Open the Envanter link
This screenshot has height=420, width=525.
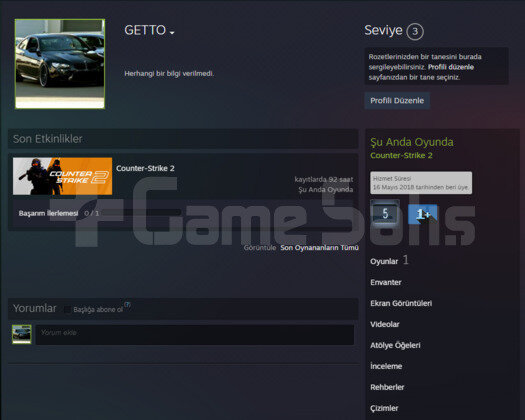pyautogui.click(x=386, y=282)
